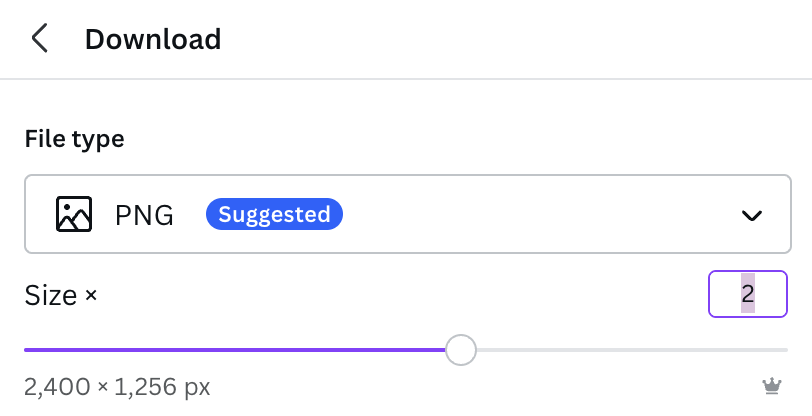Click the PNG text in file type selector
The width and height of the screenshot is (812, 416).
tap(144, 214)
